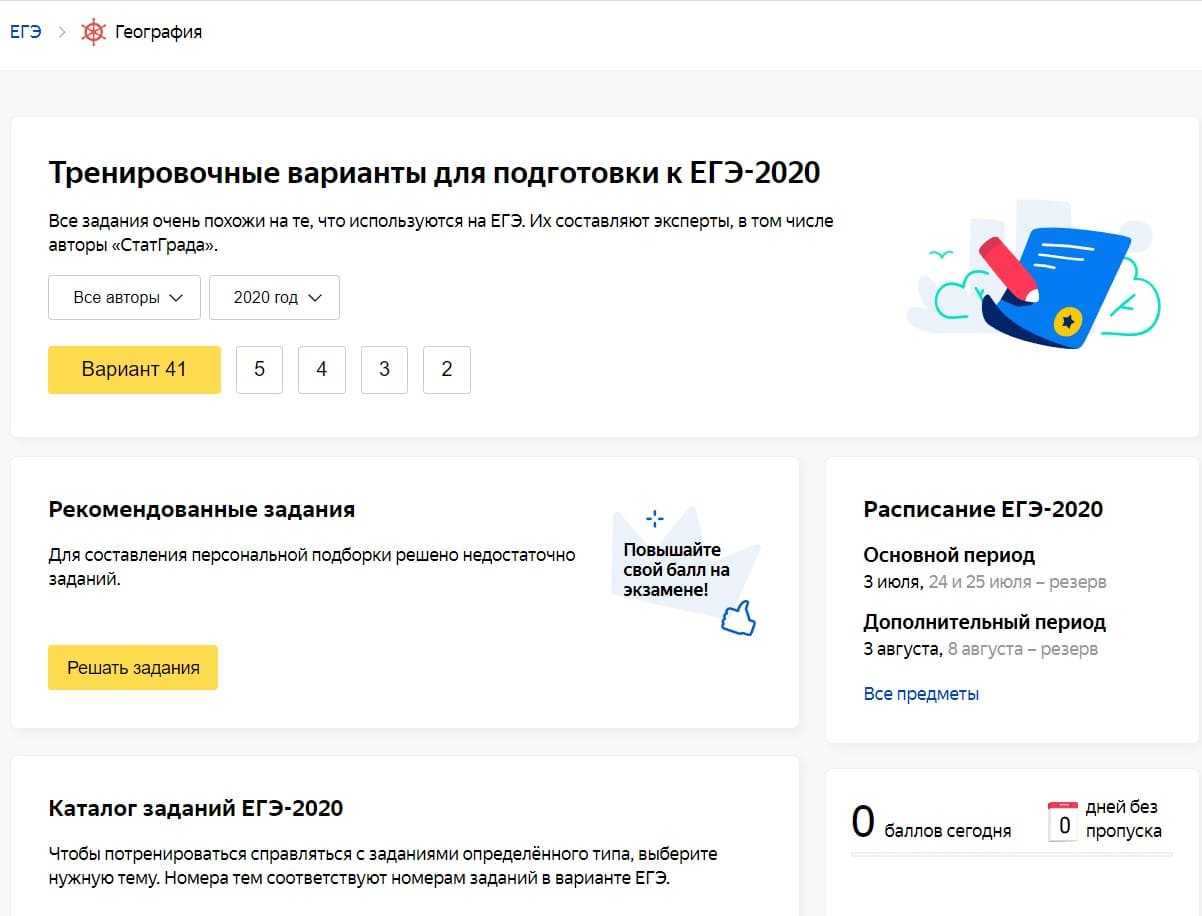Choose variant number 3
Viewport: 1202px width, 916px height.
[x=384, y=369]
